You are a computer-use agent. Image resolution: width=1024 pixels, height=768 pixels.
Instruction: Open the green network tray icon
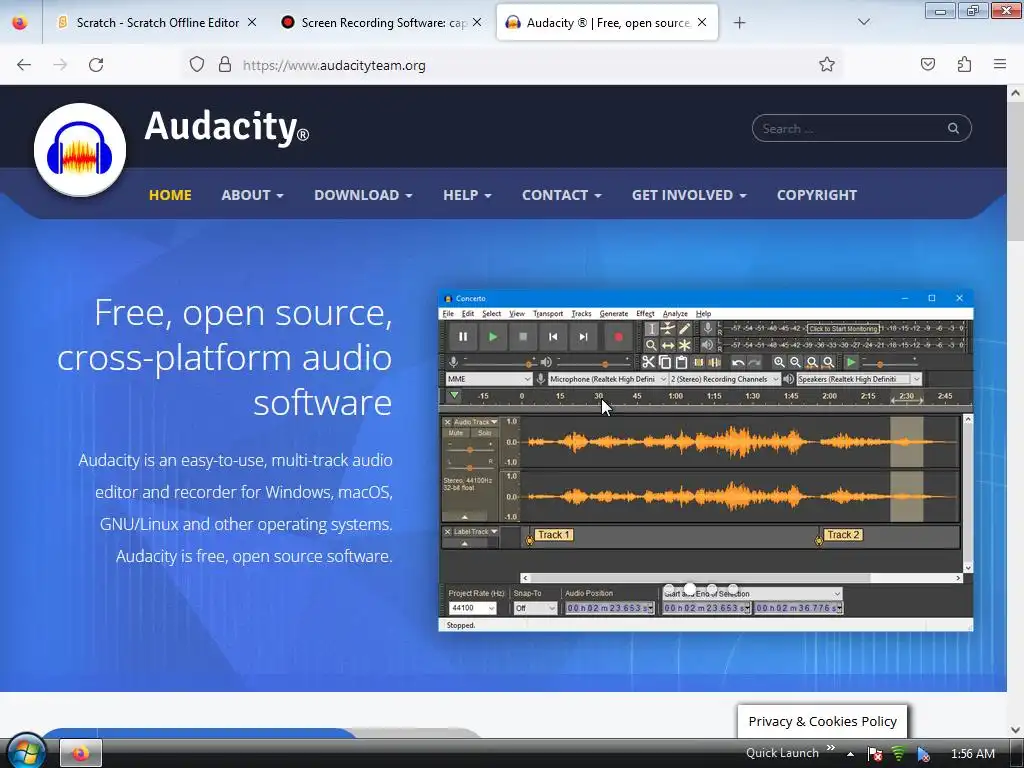(x=899, y=754)
